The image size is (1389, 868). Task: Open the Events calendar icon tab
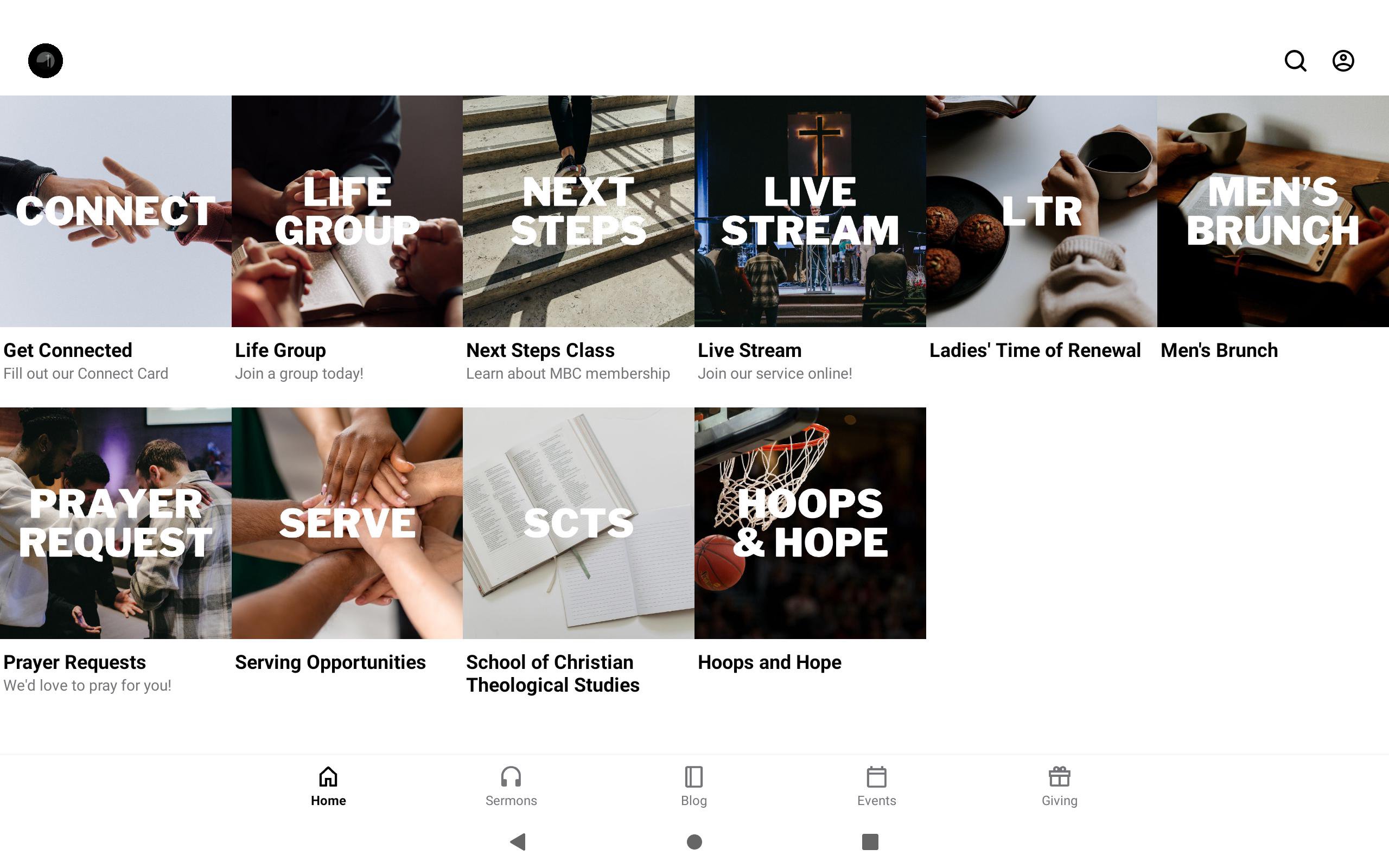(876, 786)
